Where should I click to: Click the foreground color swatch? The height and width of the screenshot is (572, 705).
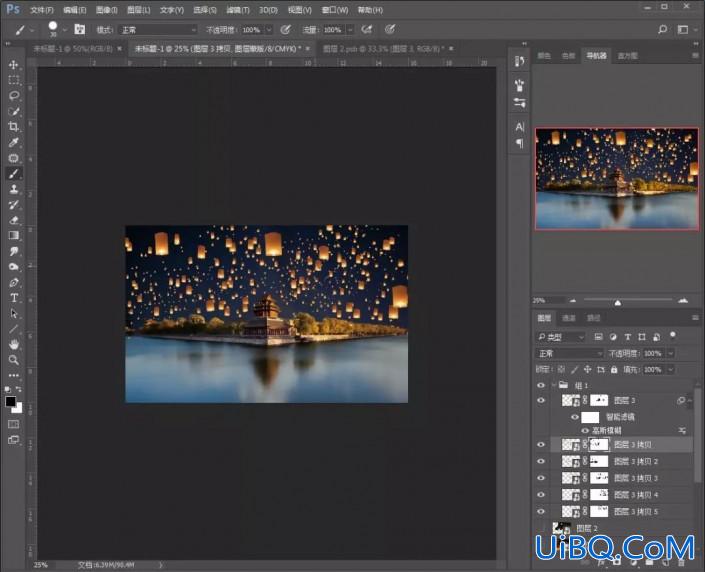point(10,402)
